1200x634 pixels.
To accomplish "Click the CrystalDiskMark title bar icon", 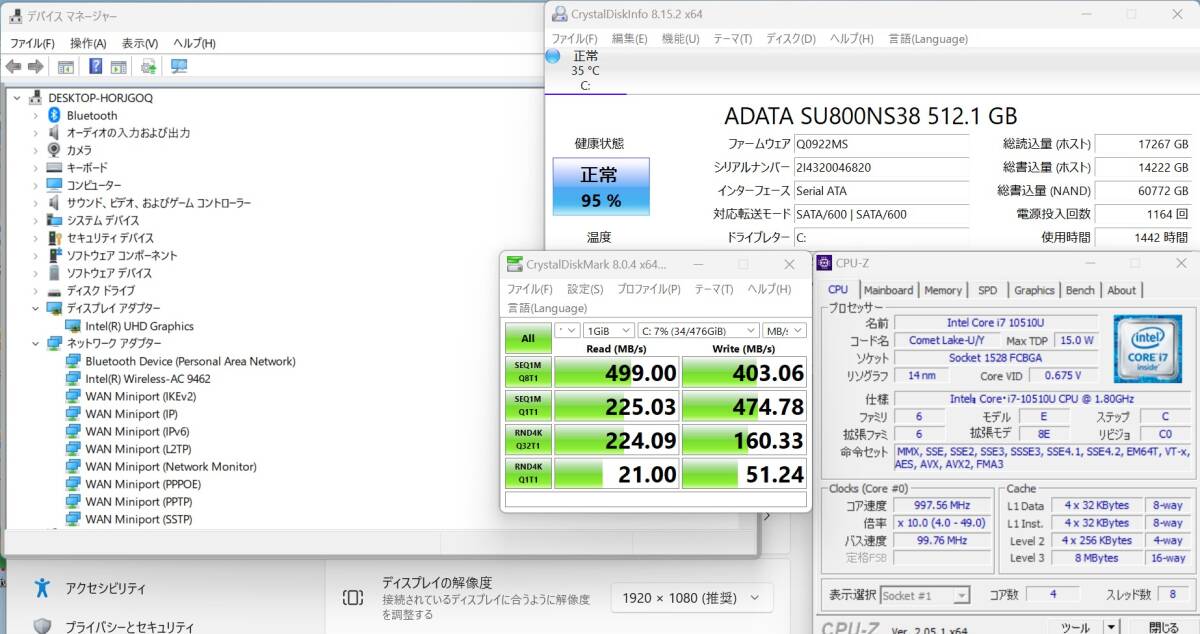I will [x=514, y=264].
